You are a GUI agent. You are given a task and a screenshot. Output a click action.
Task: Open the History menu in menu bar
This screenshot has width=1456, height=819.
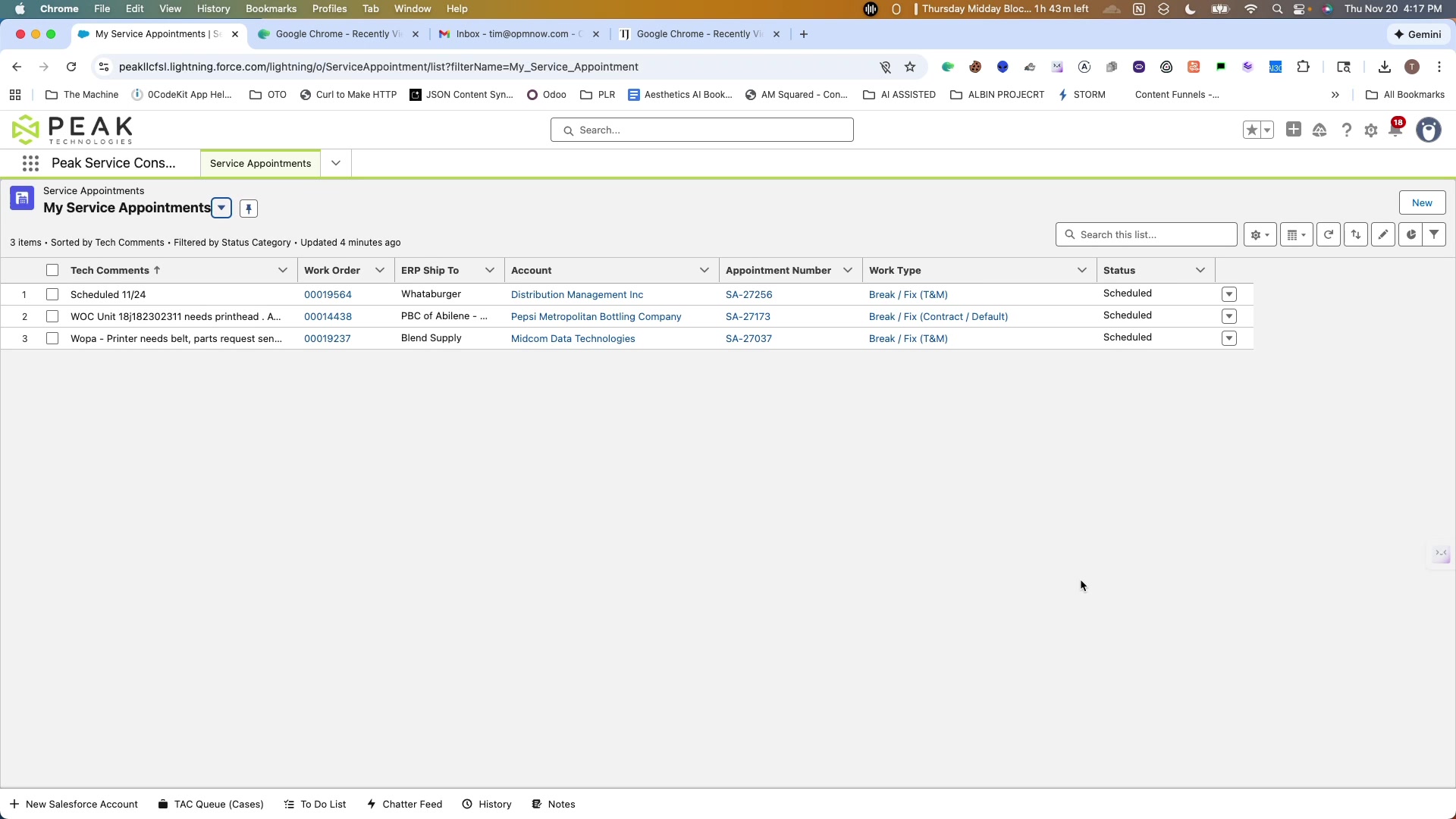point(213,9)
